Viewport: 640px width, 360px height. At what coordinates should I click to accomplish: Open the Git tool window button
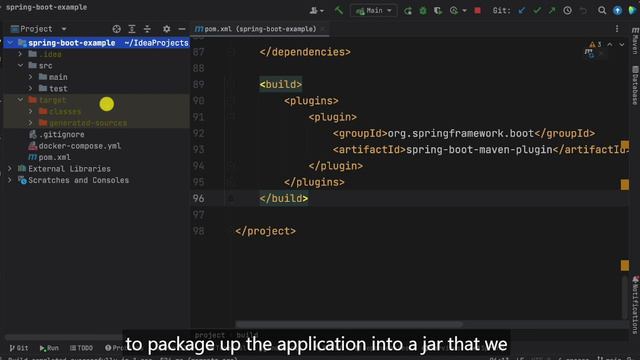19,348
